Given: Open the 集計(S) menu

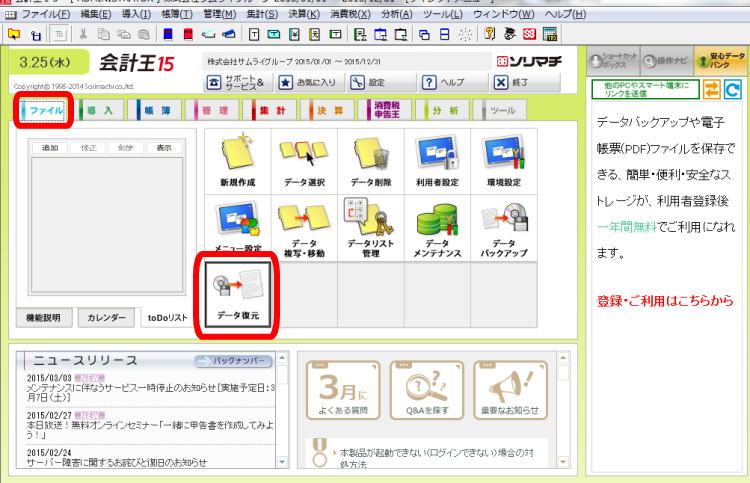Looking at the screenshot, I should (264, 15).
